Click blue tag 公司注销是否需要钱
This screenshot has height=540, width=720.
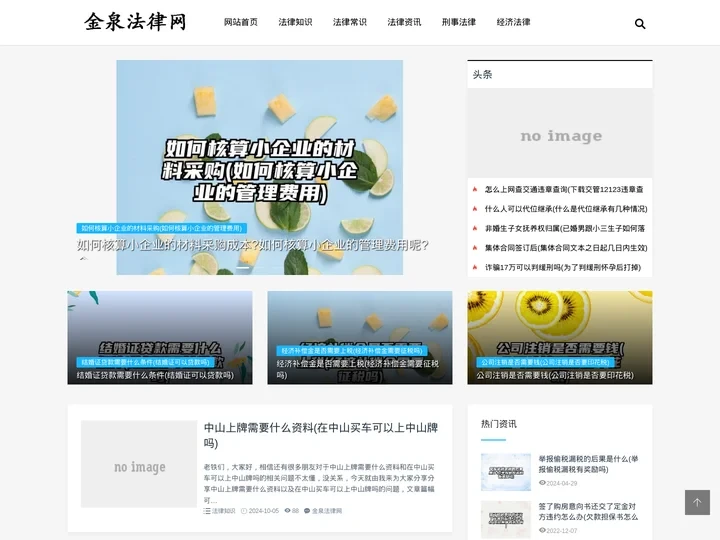[545, 362]
